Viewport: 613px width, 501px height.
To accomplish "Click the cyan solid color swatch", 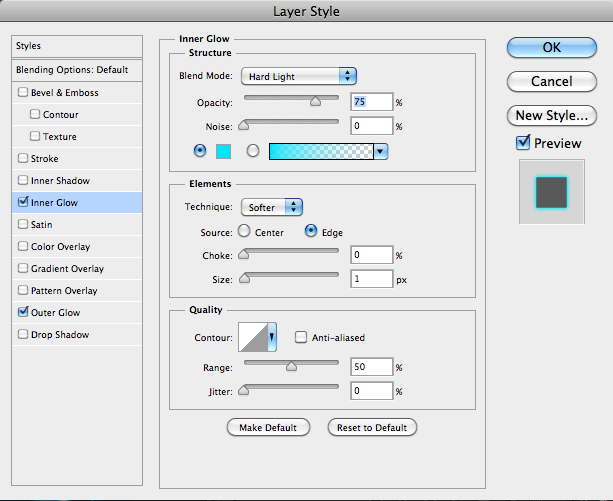I will (223, 151).
